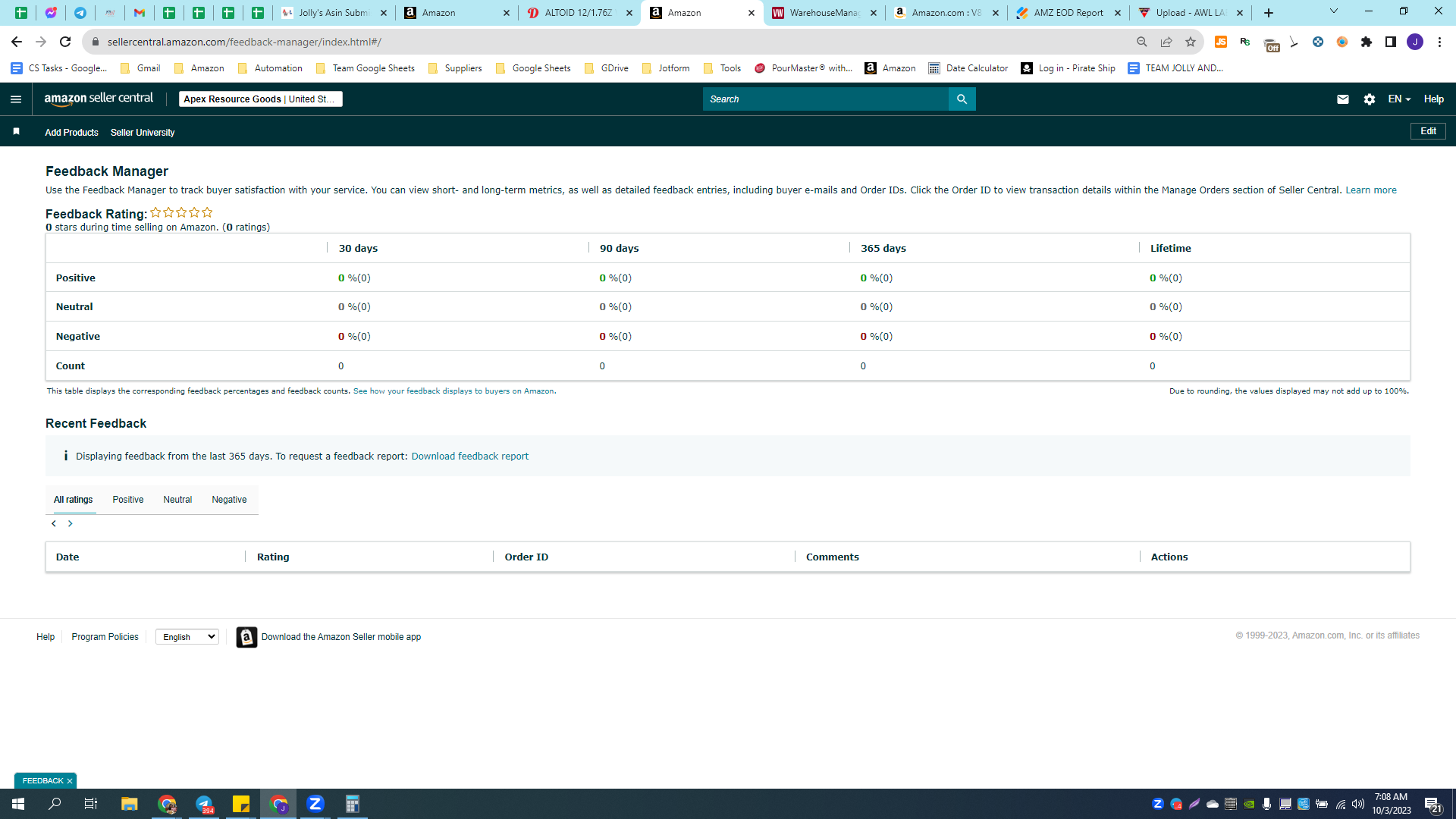
Task: Open the Chrome profile avatar
Action: 1415,42
